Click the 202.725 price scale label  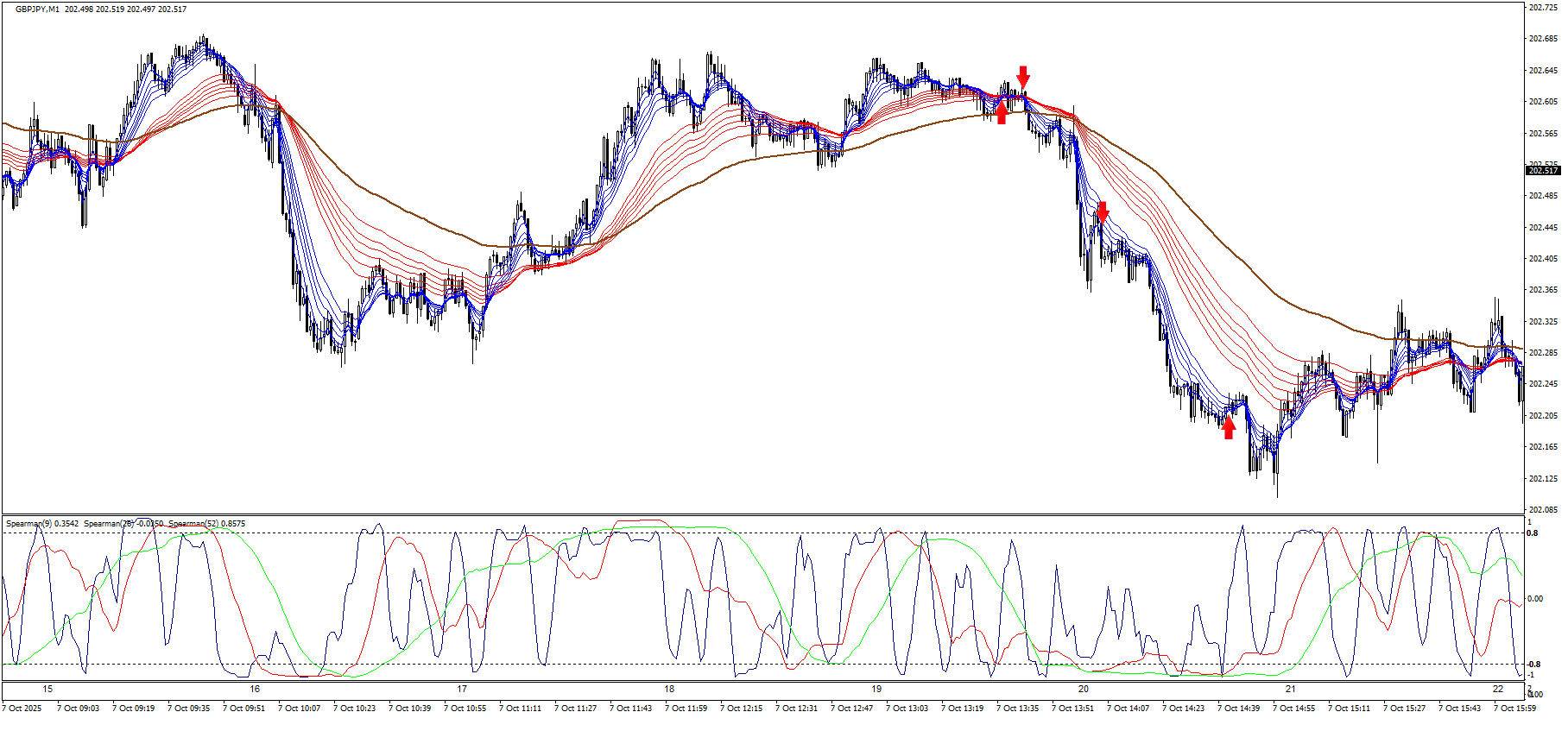pyautogui.click(x=1542, y=8)
